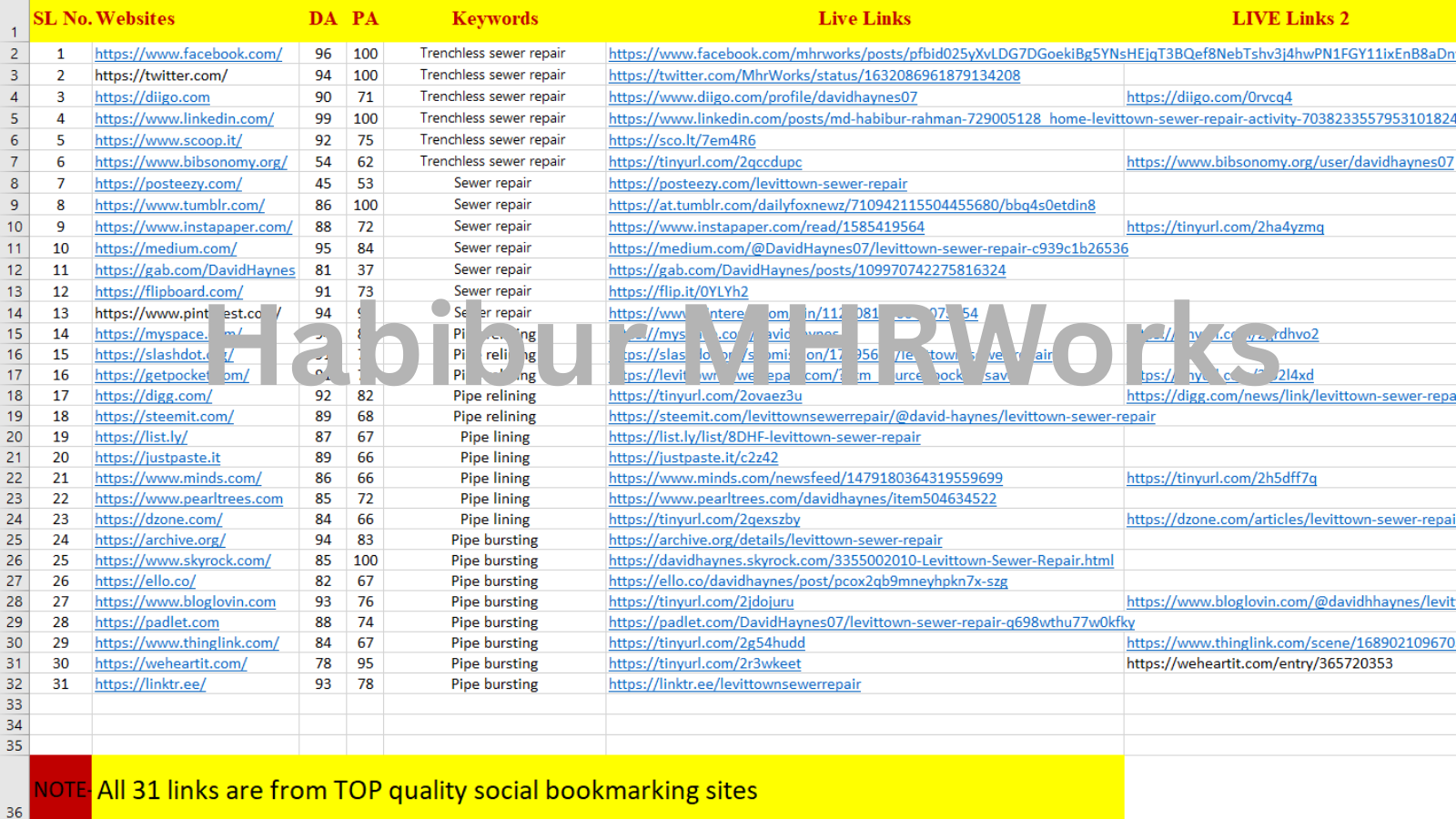Select the yellow 'All 31 links' note cell
The width and height of the screenshot is (1456, 819).
point(608,788)
